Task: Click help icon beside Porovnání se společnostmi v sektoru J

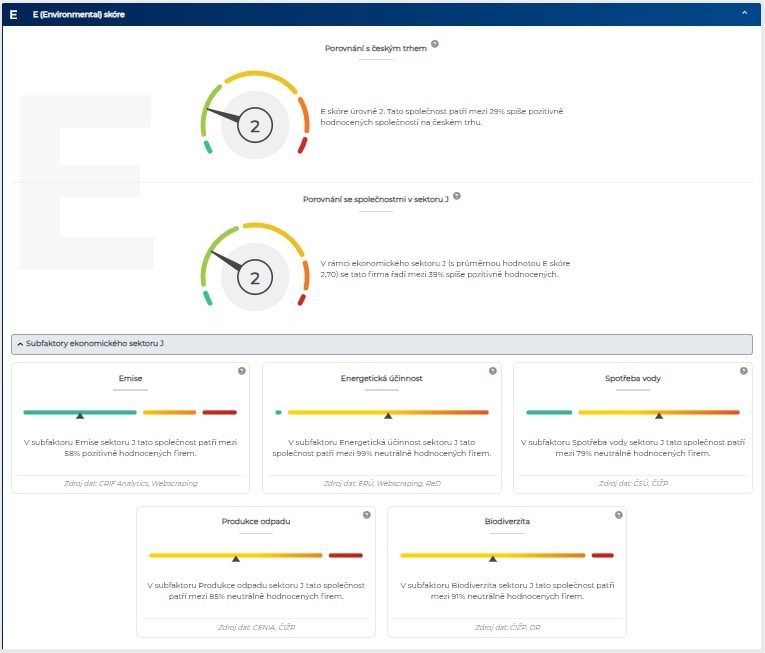Action: (457, 196)
